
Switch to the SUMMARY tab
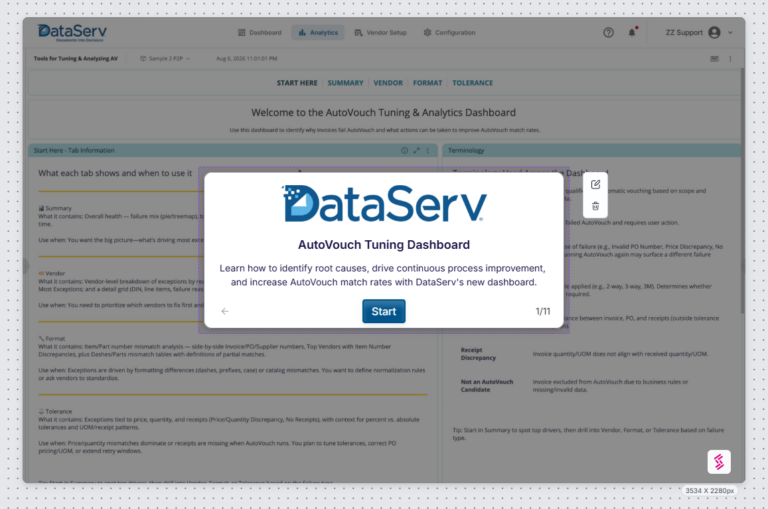tap(345, 83)
